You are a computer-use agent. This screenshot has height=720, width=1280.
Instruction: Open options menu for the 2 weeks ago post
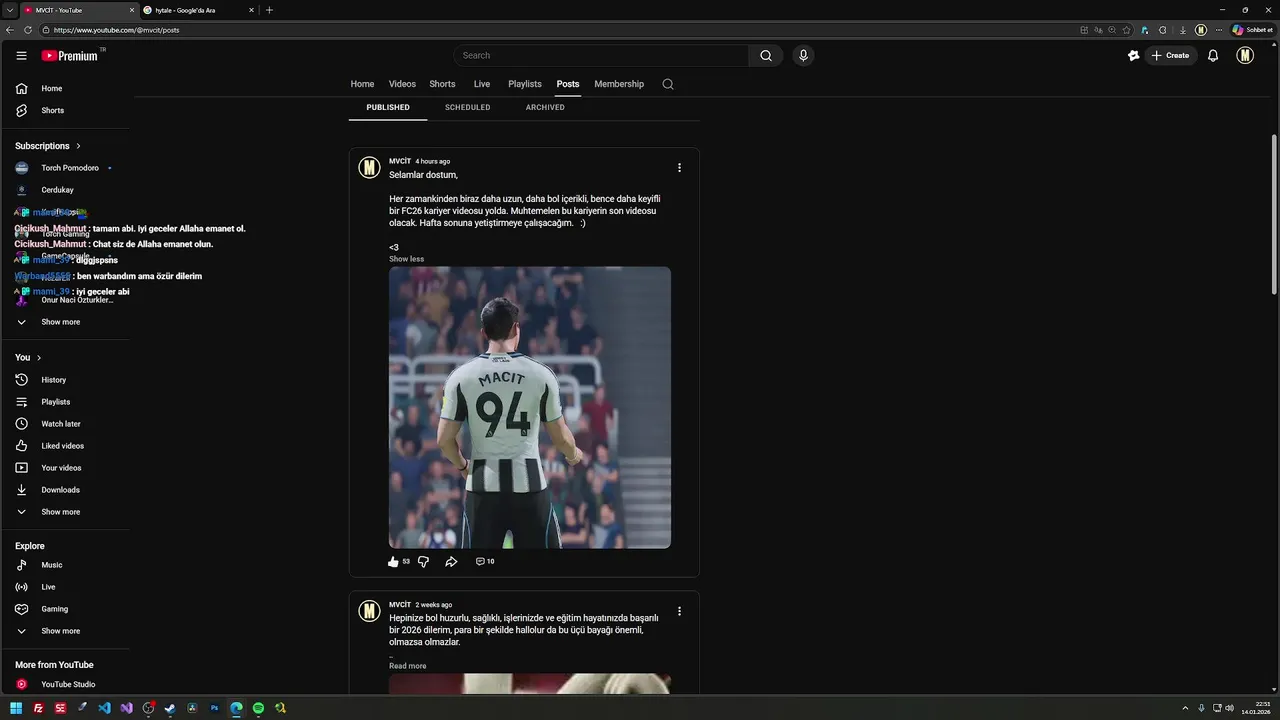coord(679,611)
